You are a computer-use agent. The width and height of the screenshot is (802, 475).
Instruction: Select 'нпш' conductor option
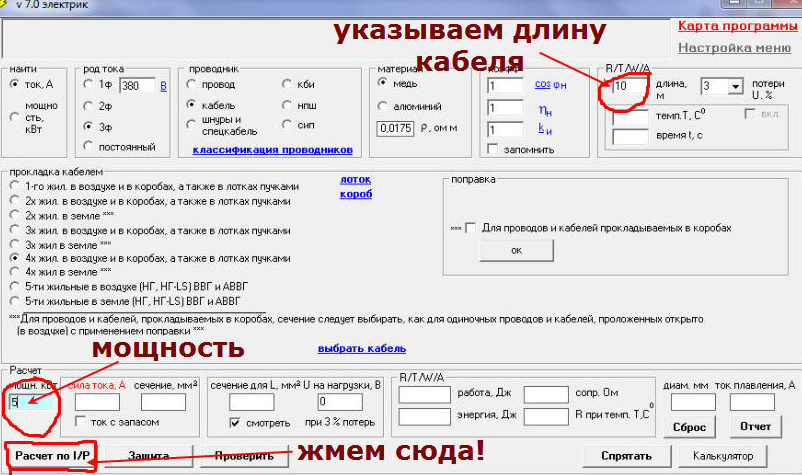tap(287, 105)
